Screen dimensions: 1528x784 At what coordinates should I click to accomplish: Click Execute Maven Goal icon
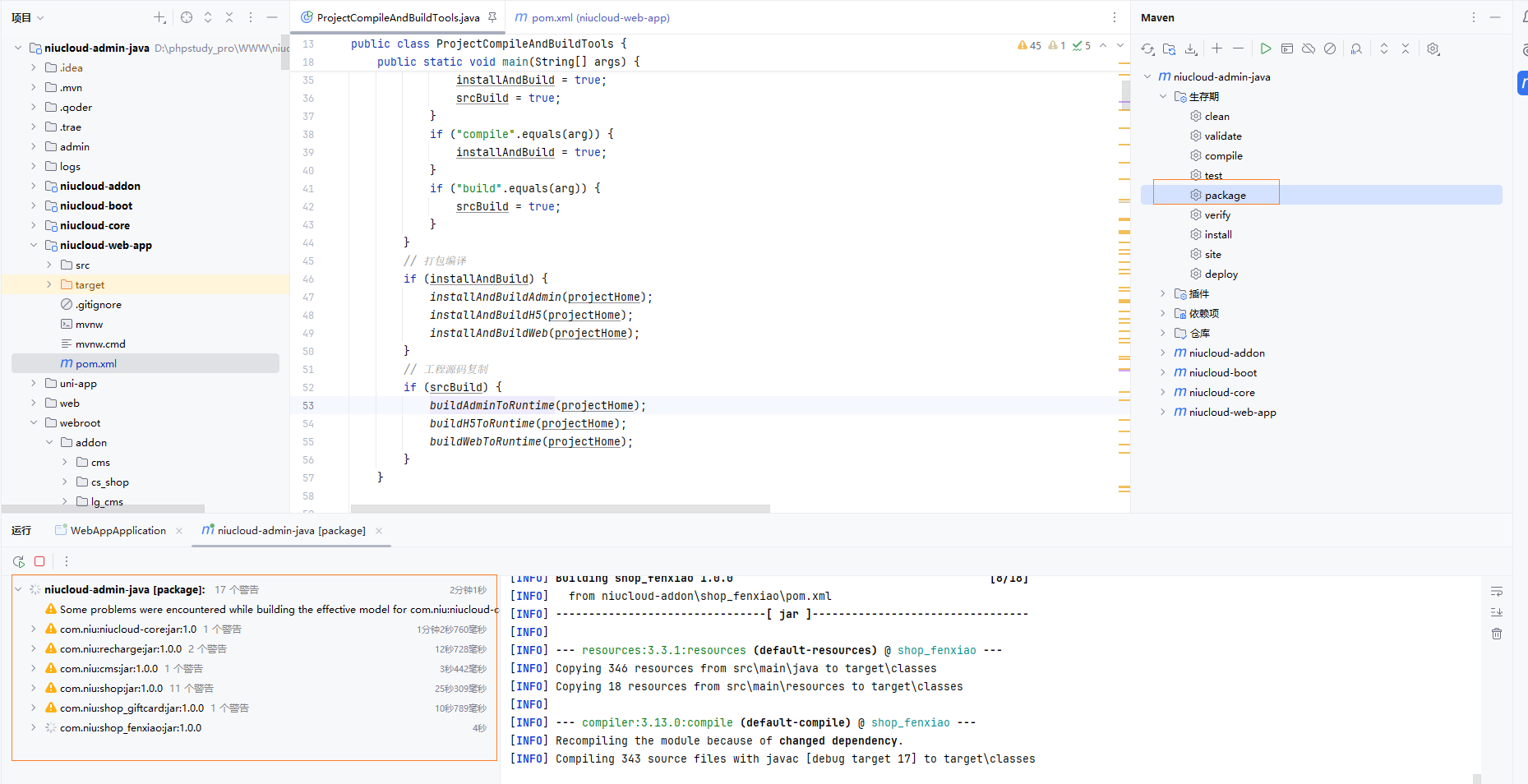point(1287,49)
